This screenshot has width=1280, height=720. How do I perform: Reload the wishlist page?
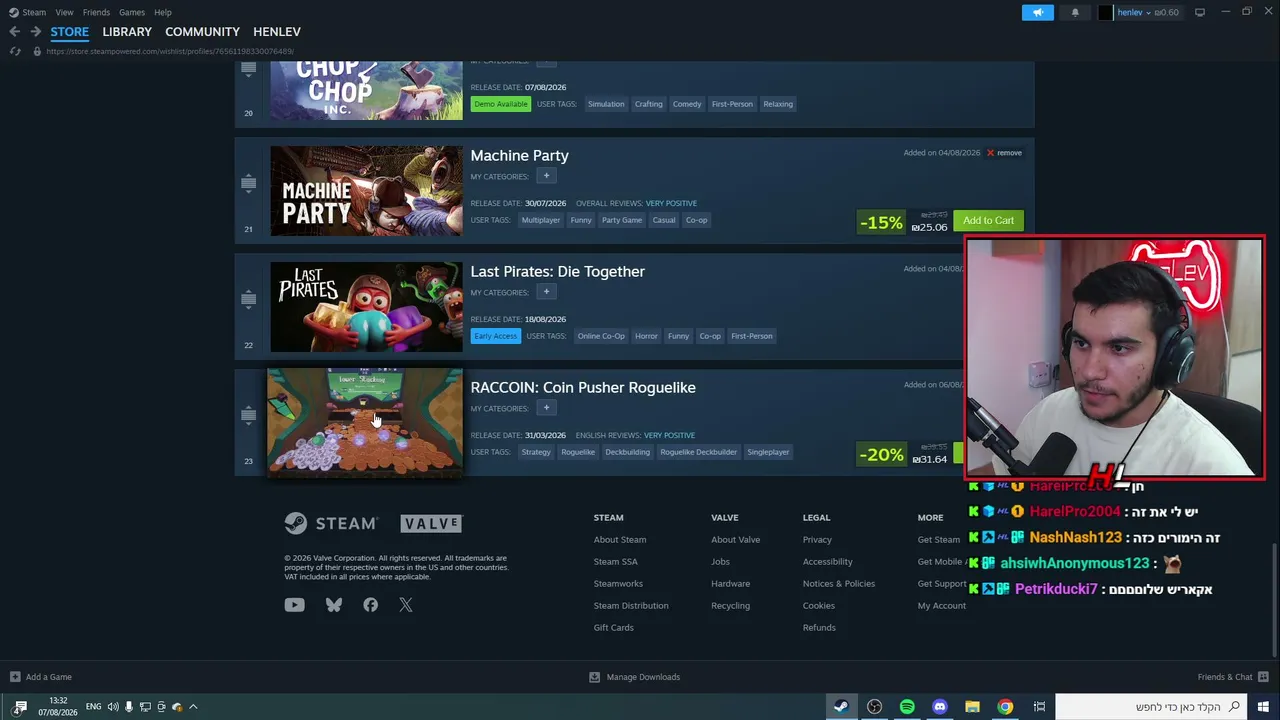[15, 51]
